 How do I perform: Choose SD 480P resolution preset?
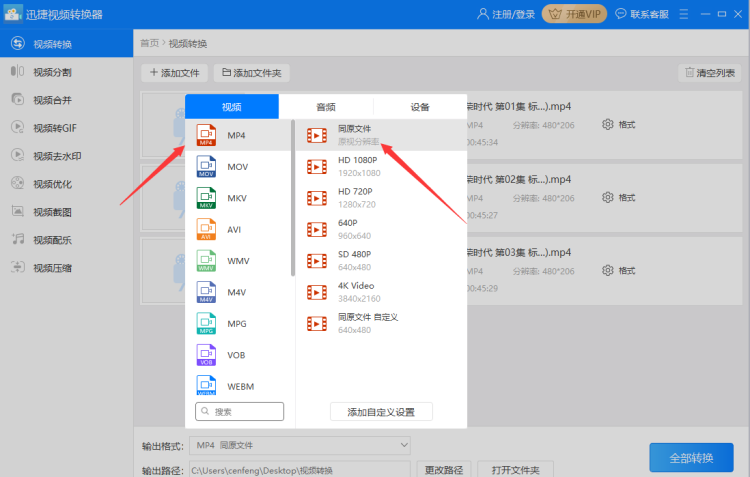click(381, 261)
